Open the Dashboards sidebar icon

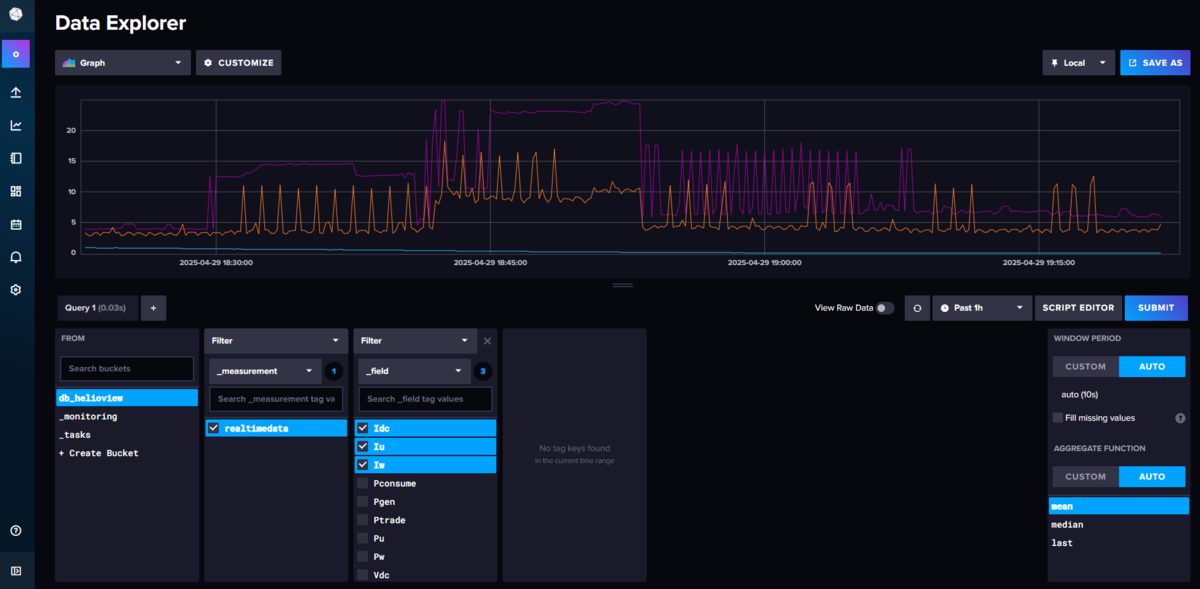[x=16, y=191]
